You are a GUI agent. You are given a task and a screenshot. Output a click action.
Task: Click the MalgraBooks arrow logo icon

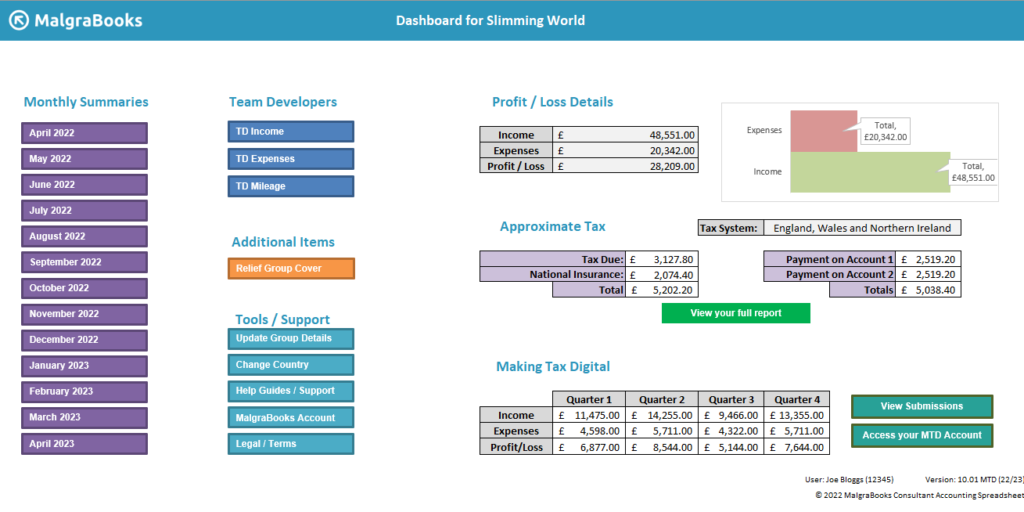(x=20, y=20)
